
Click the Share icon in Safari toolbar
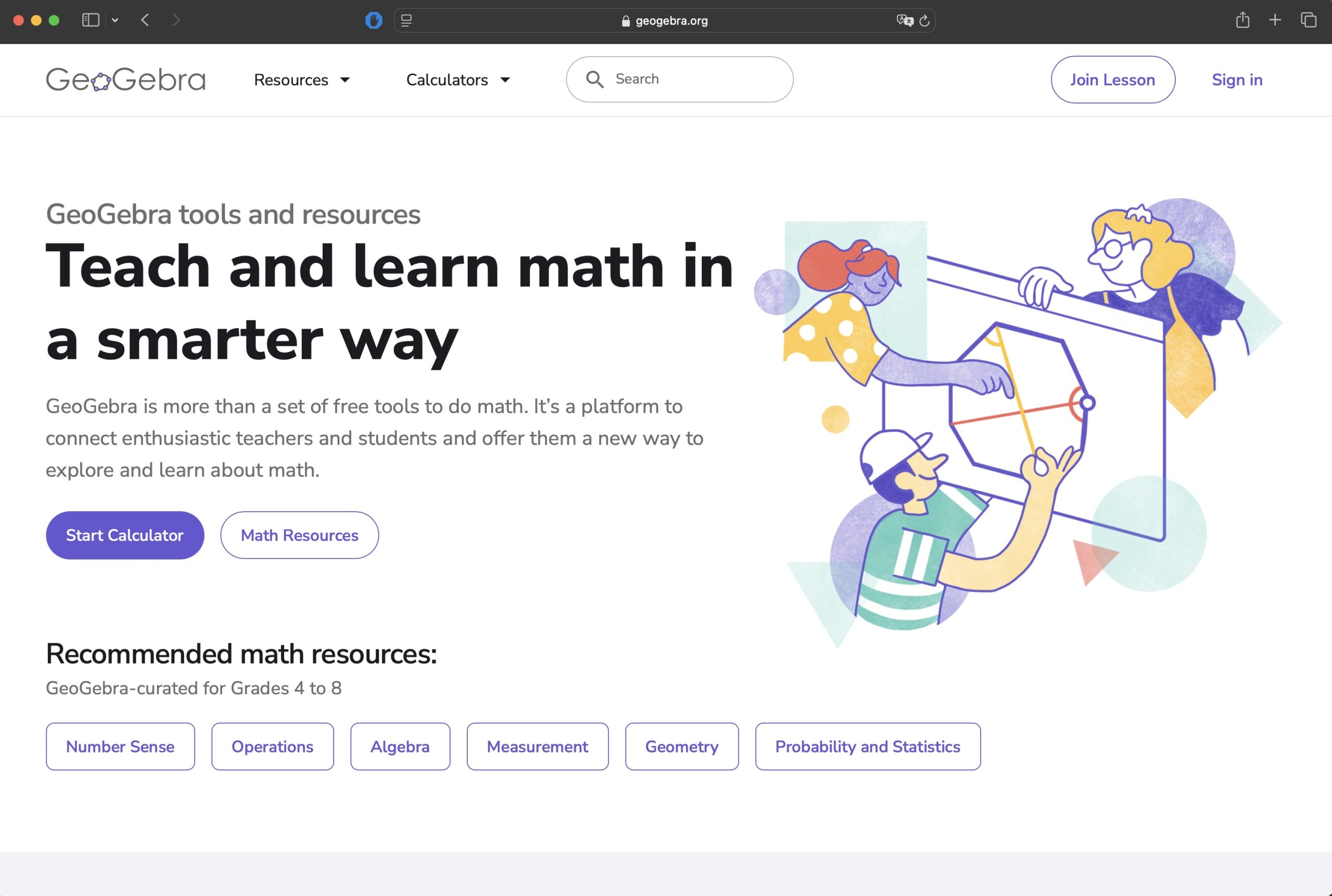point(1243,20)
